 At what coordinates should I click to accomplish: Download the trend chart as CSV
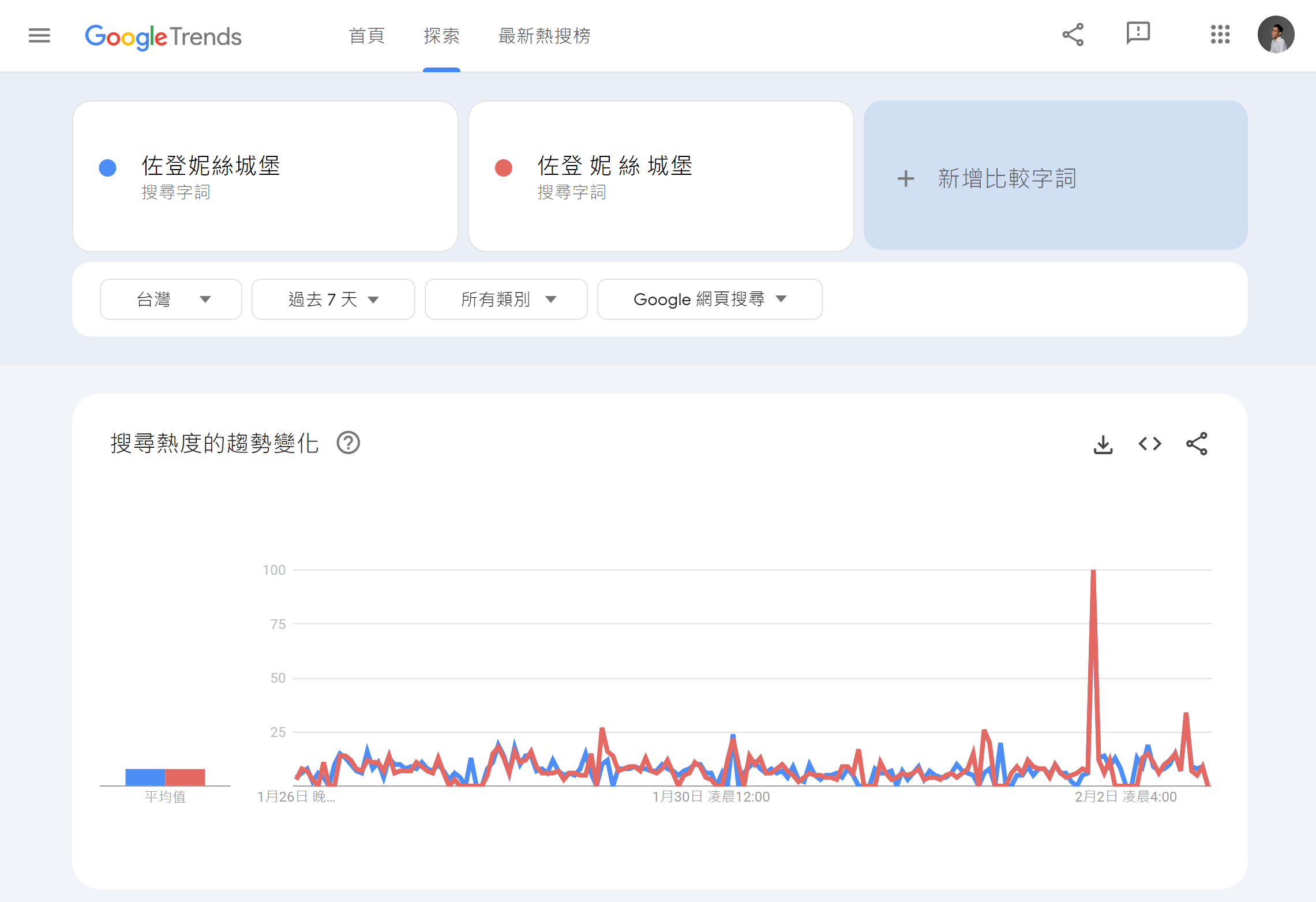[1103, 444]
